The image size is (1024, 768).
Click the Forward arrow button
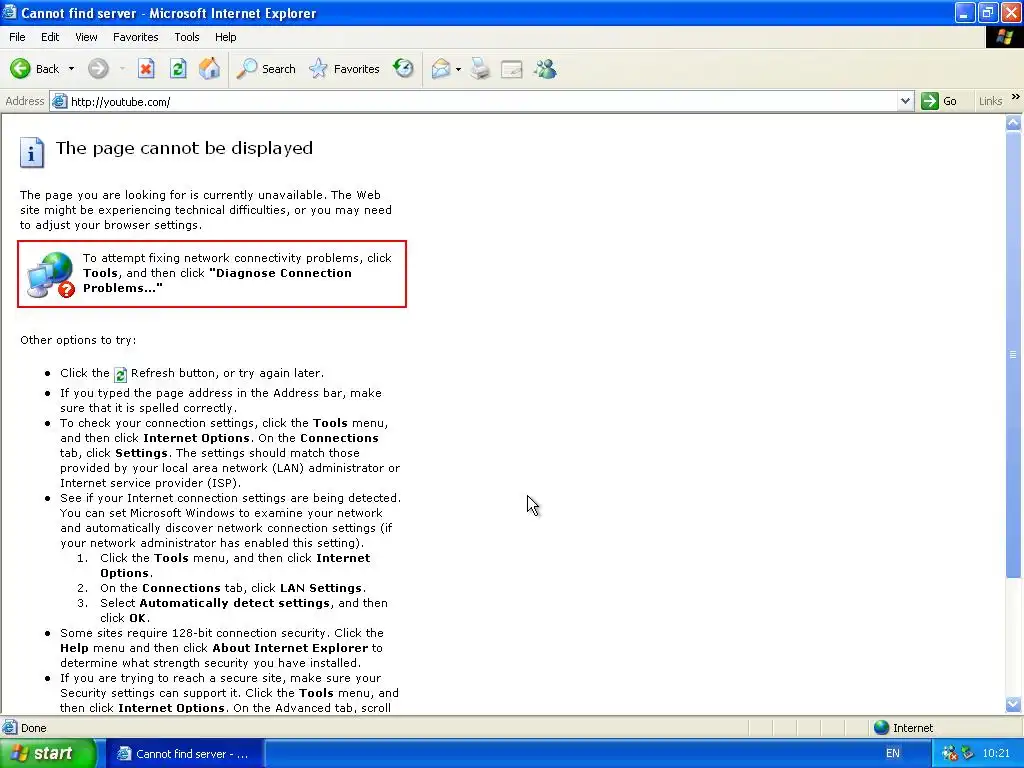(98, 69)
